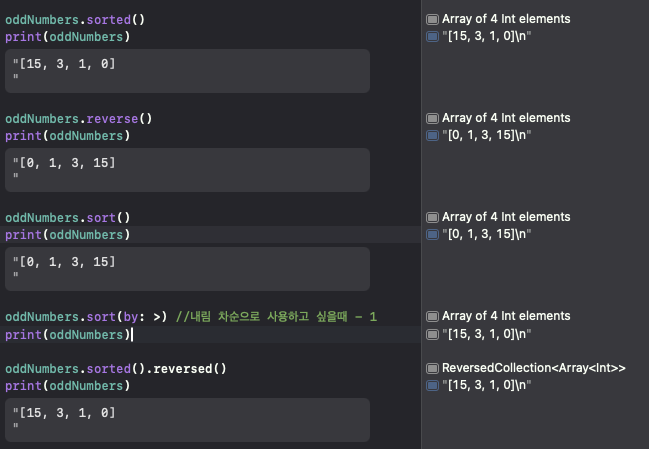Screen dimensions: 649x449
Task: Show result icon for oddNumbers.sort() row
Action: click(432, 217)
